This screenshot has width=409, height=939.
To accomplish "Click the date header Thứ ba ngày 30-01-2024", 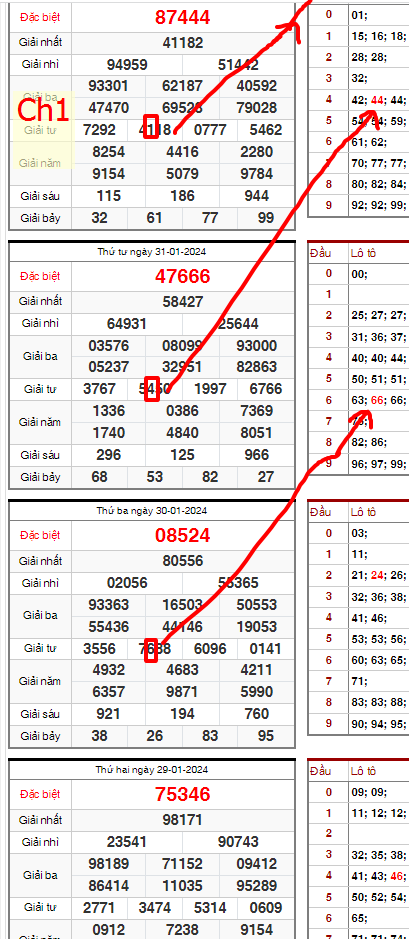I will coord(152,511).
